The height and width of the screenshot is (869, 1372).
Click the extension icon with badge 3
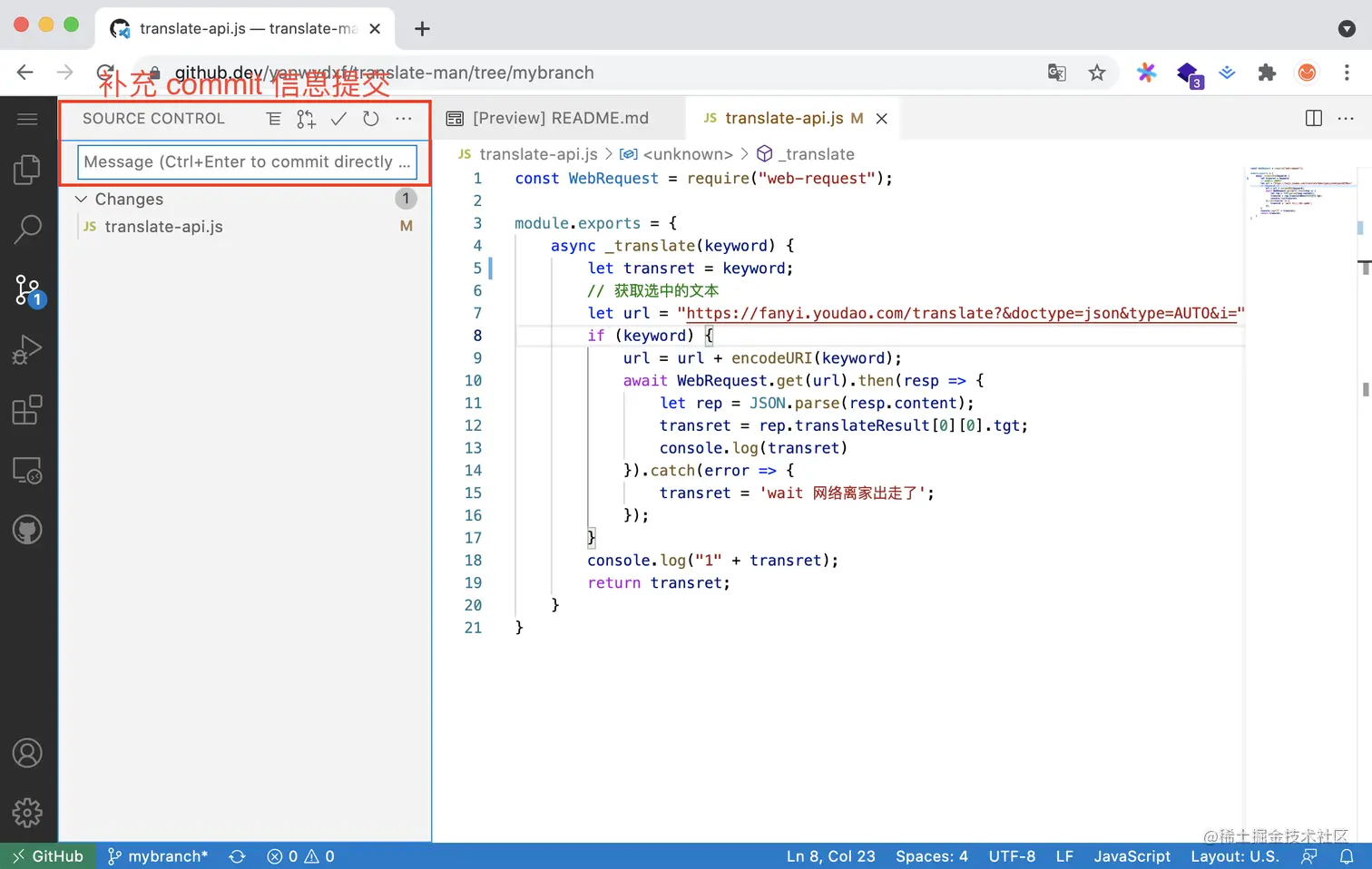pyautogui.click(x=1189, y=74)
